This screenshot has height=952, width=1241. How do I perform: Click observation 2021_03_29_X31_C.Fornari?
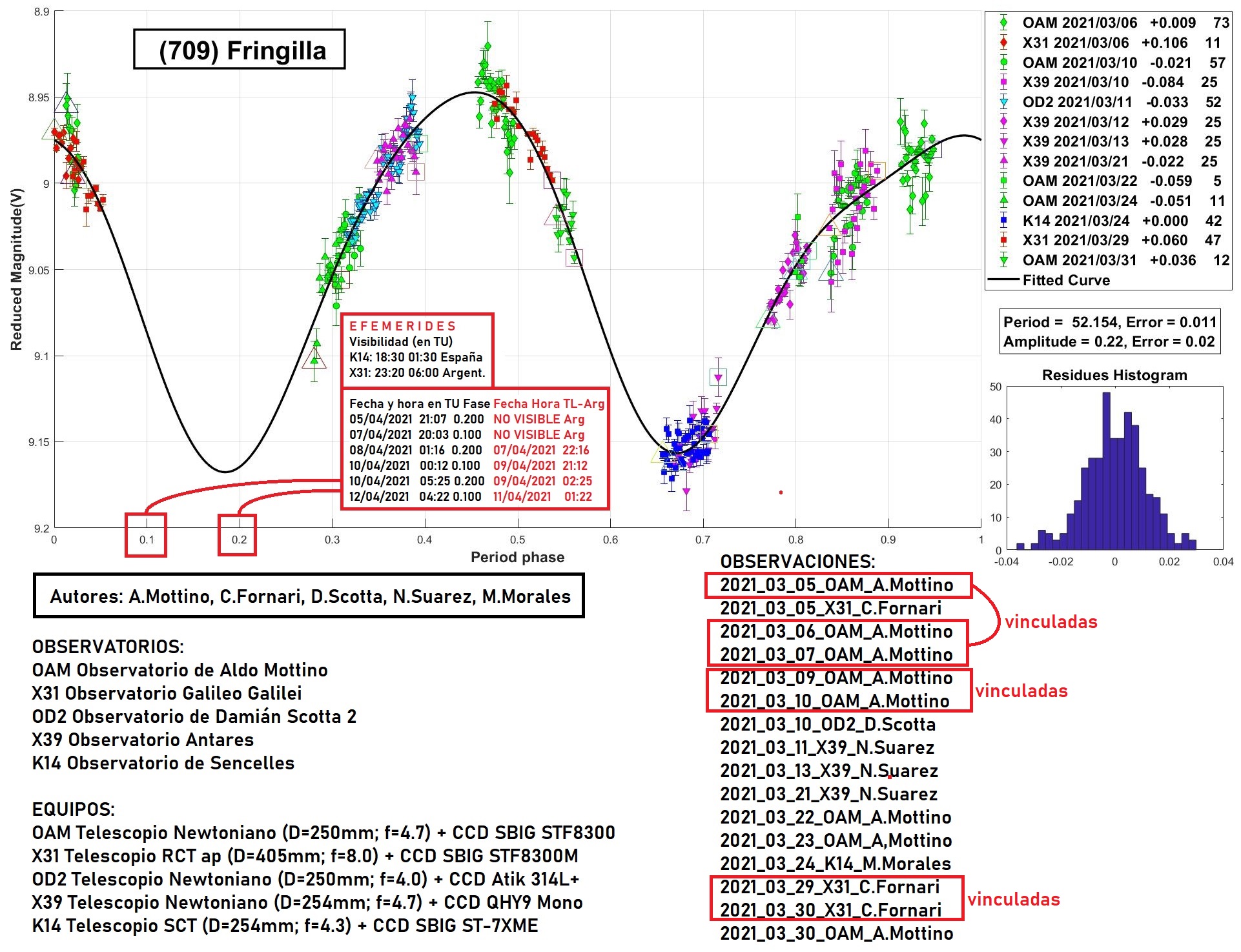[830, 887]
